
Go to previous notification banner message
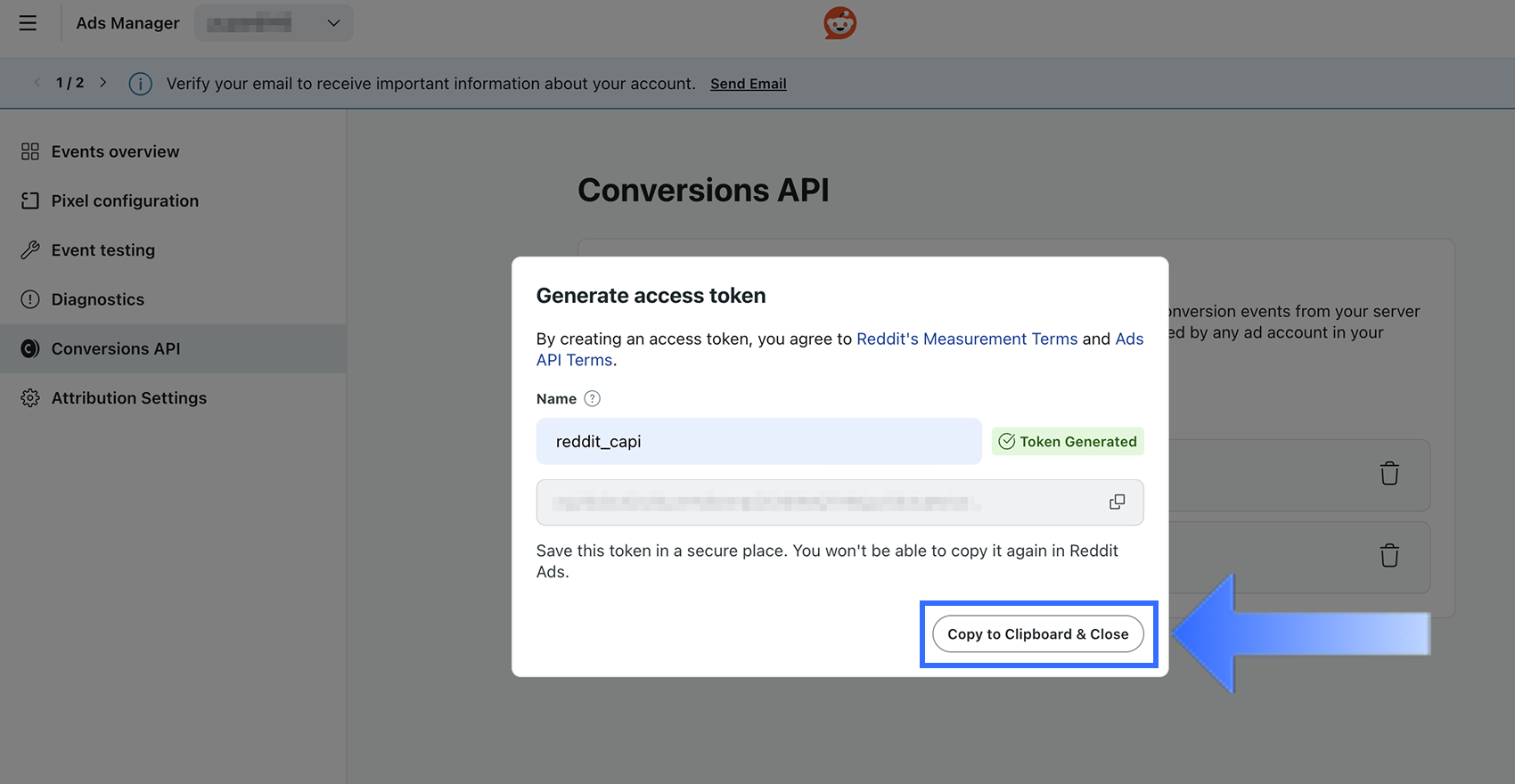pyautogui.click(x=37, y=83)
